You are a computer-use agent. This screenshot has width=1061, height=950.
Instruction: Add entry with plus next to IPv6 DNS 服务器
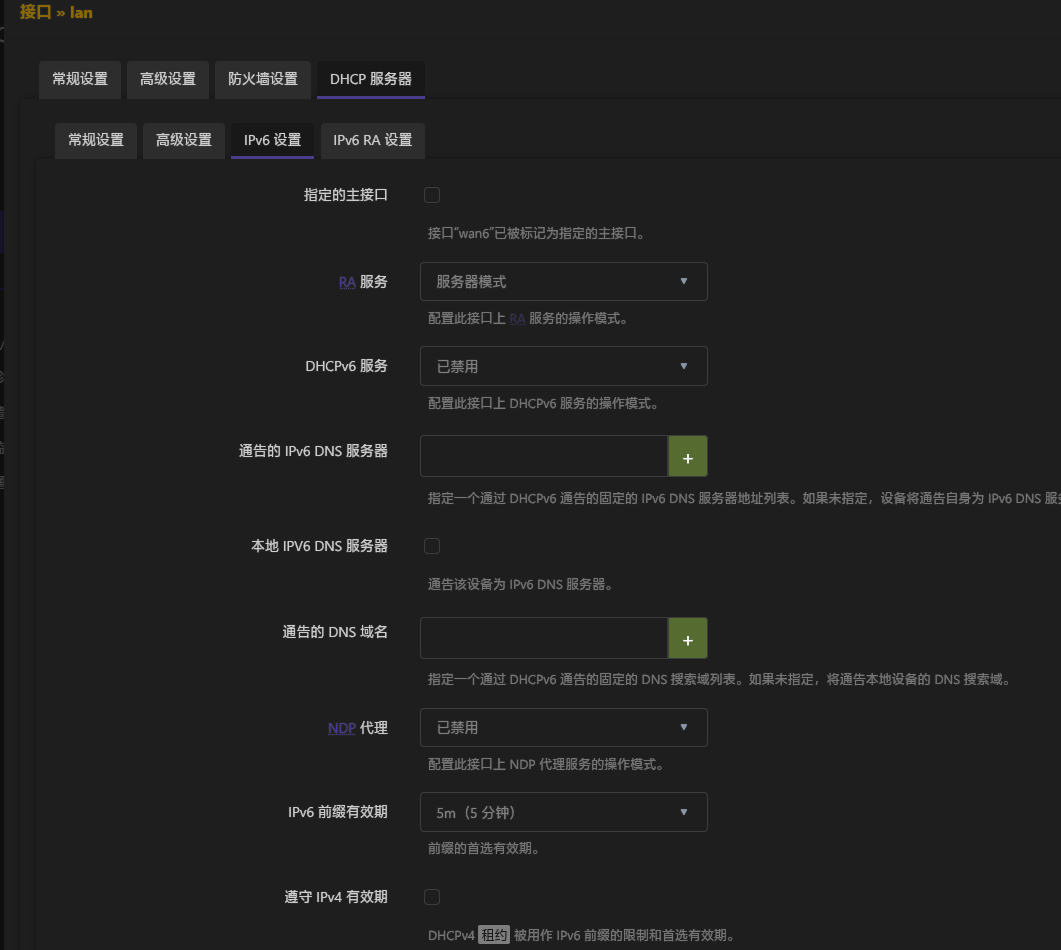pos(687,456)
